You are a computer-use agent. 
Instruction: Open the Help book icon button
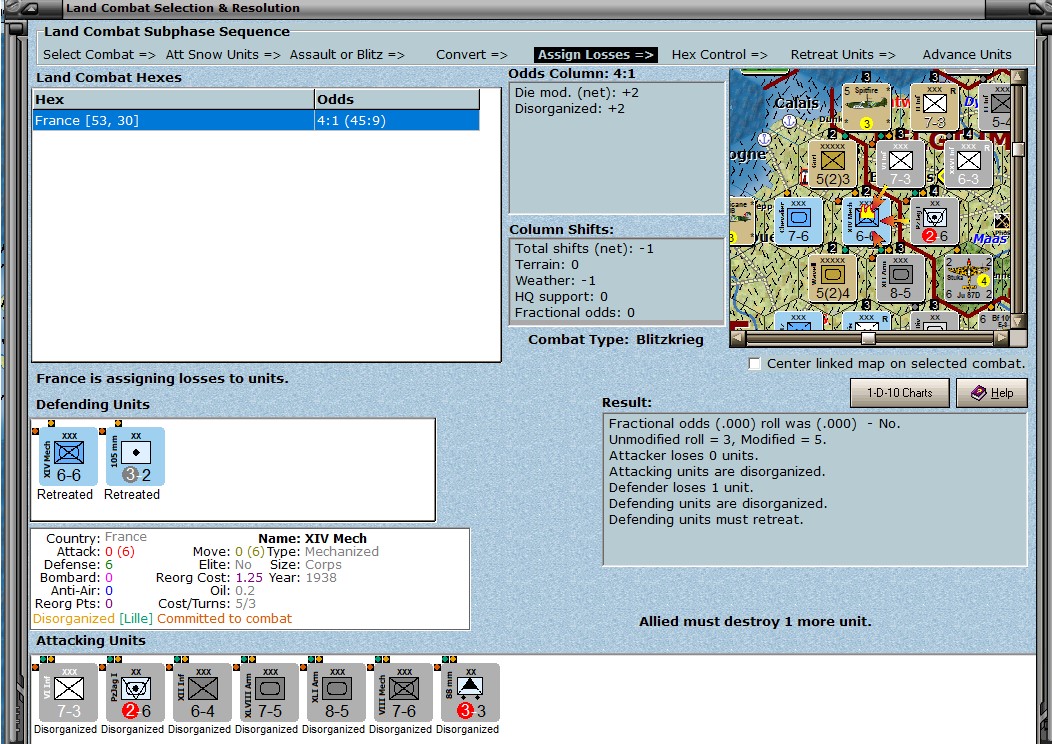[992, 393]
